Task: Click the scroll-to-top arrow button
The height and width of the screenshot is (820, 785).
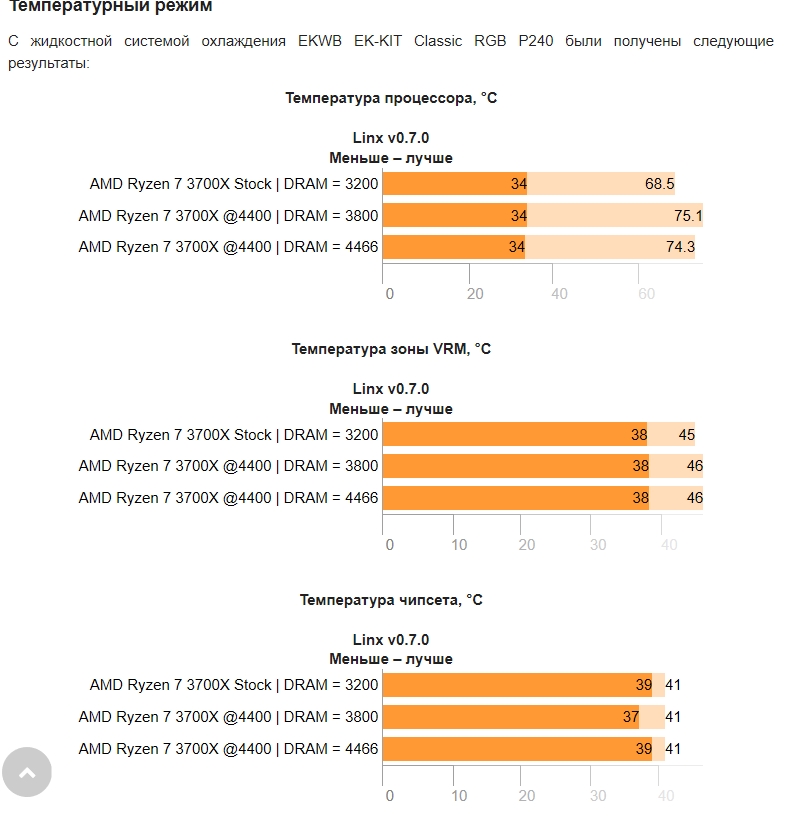Action: click(x=27, y=771)
